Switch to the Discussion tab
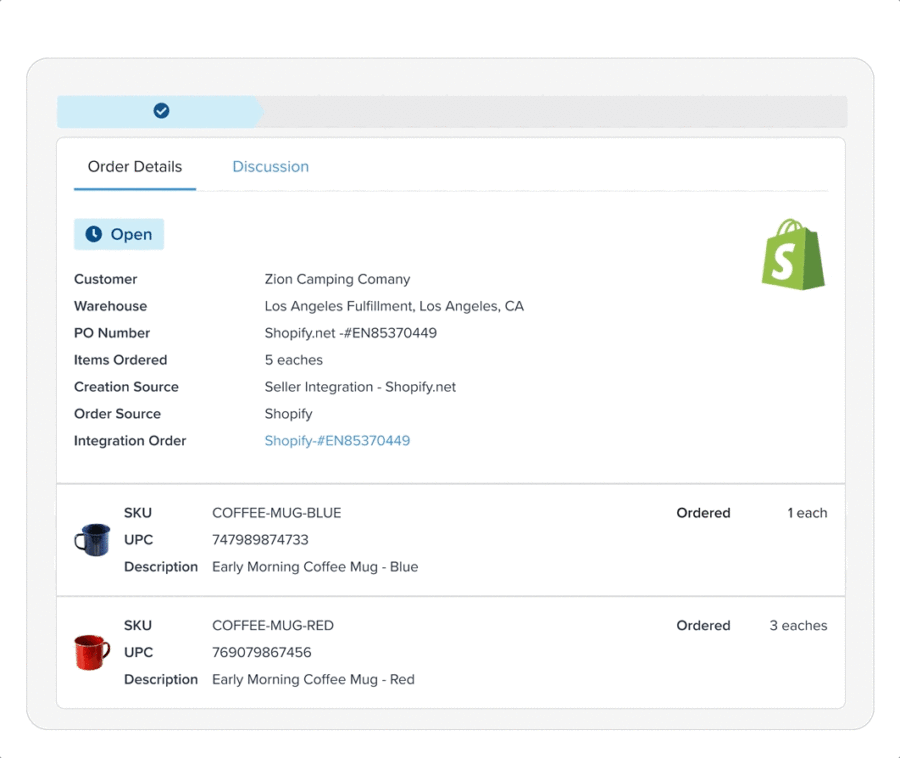 (x=270, y=166)
